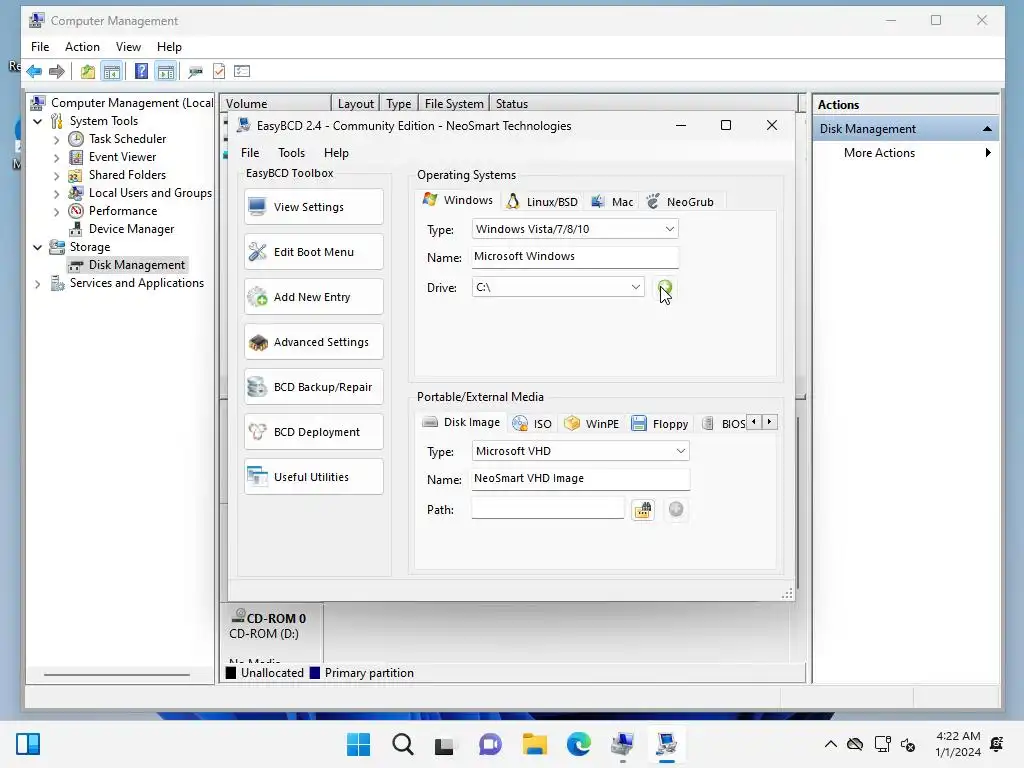The image size is (1024, 768).
Task: Switch to the Mac operating system tab
Action: 612,202
